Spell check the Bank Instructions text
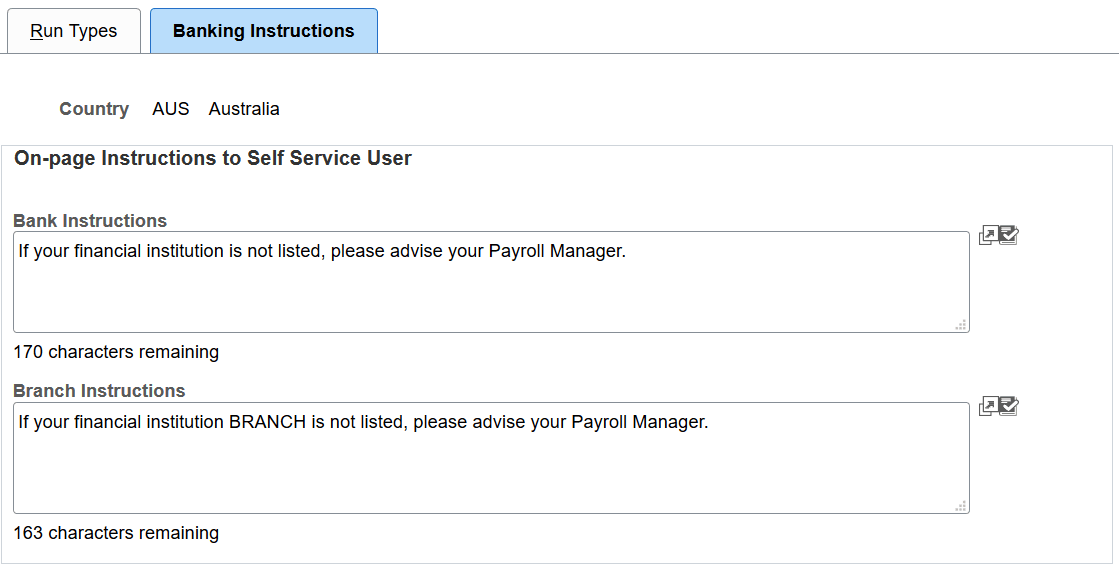The width and height of the screenshot is (1119, 573). (1008, 236)
